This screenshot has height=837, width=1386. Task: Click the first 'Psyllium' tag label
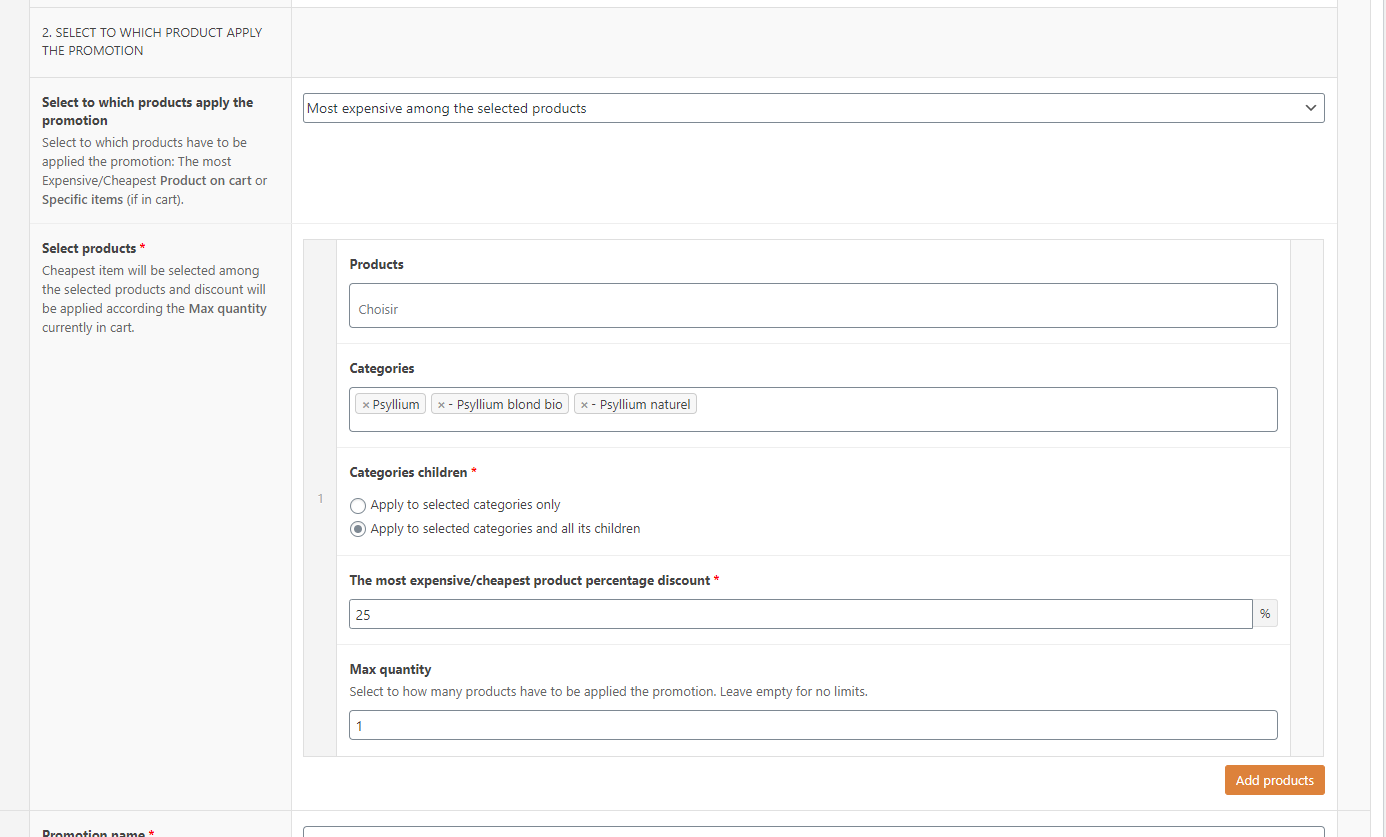(396, 405)
